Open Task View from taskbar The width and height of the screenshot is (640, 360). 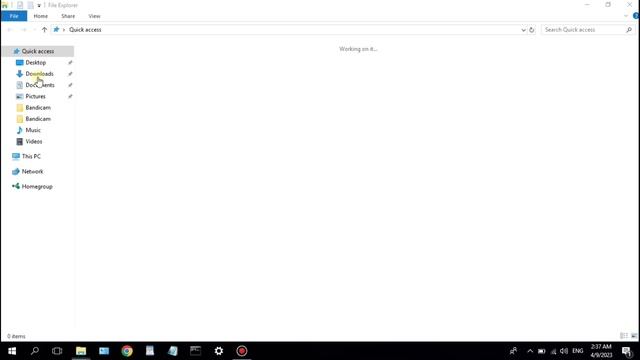(x=57, y=351)
